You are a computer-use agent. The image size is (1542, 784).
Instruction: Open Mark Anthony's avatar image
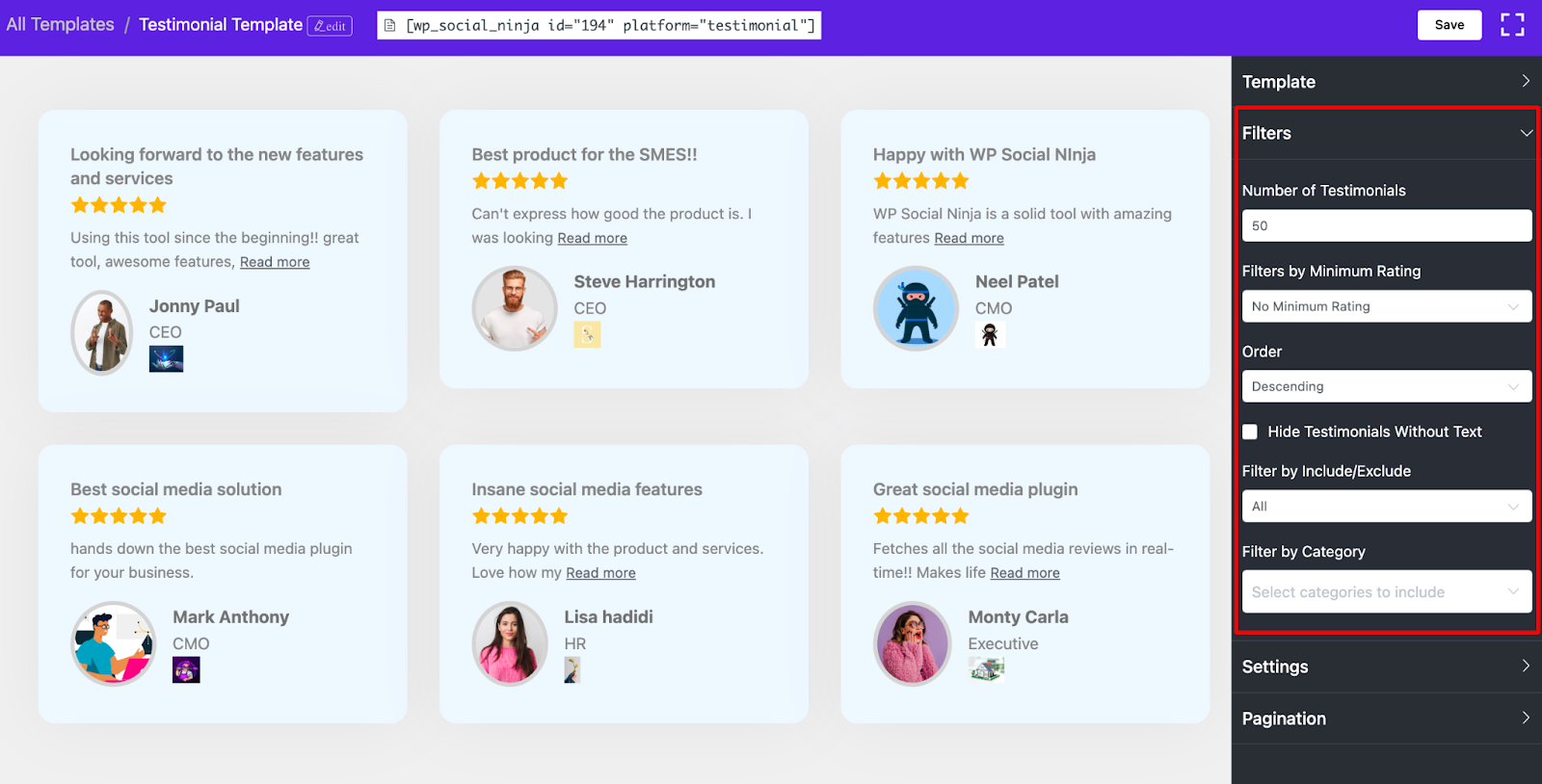point(114,643)
